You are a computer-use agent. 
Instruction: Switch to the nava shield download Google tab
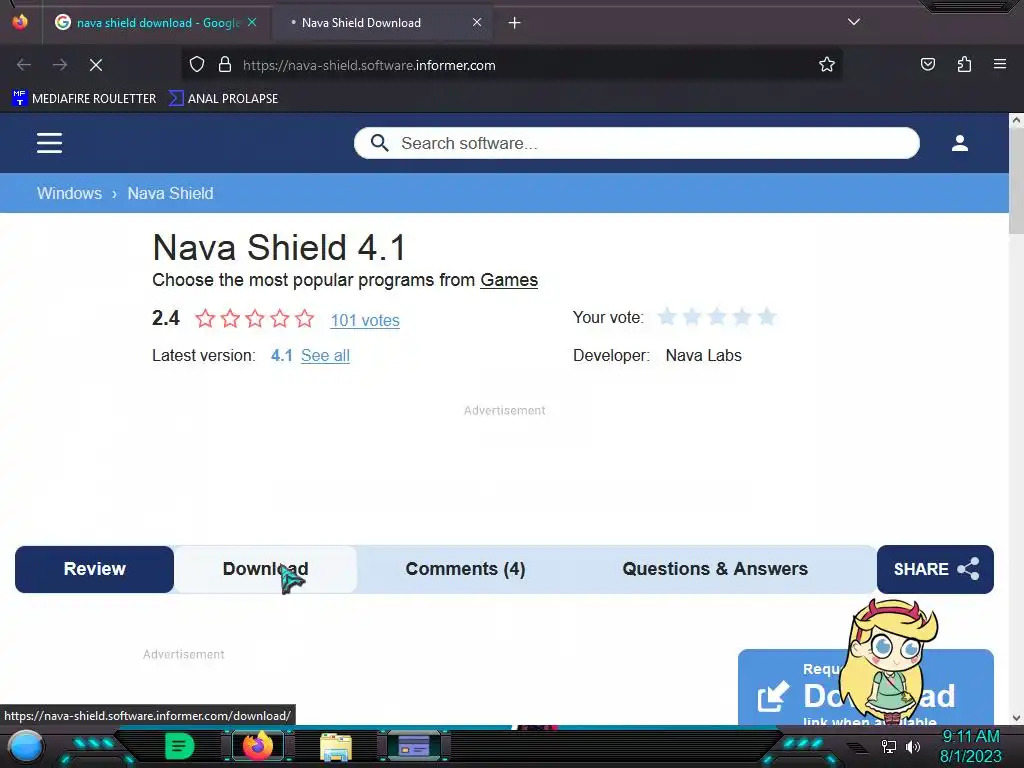pyautogui.click(x=156, y=23)
